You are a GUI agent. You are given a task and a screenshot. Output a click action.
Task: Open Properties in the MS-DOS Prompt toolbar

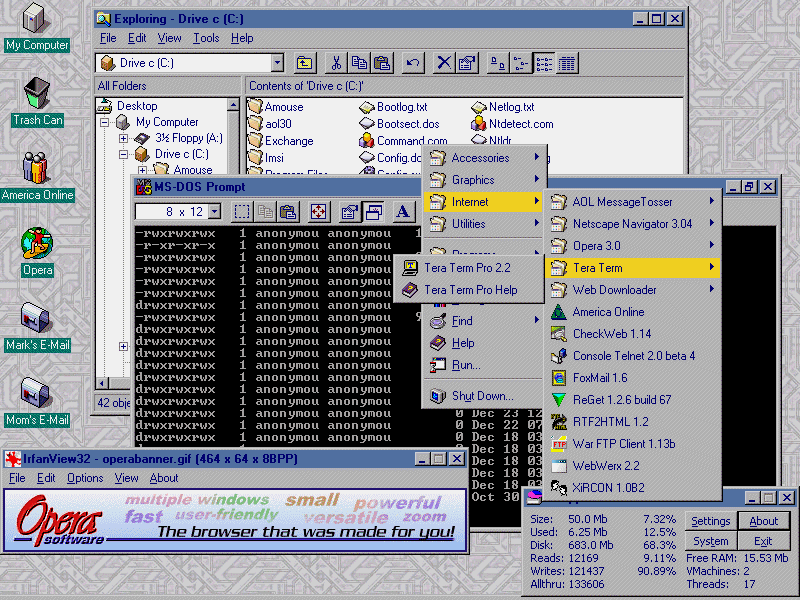point(349,212)
